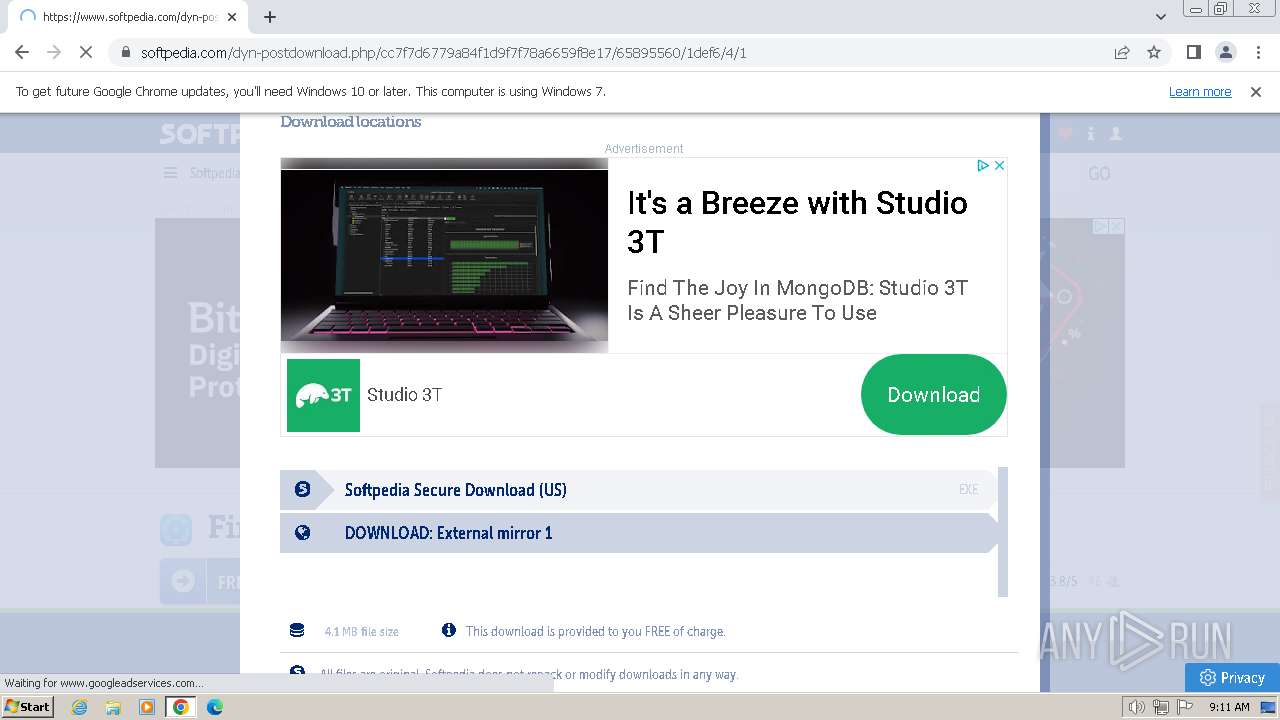Image resolution: width=1280 pixels, height=720 pixels.
Task: Switch to Chrome in the taskbar
Action: tap(181, 707)
